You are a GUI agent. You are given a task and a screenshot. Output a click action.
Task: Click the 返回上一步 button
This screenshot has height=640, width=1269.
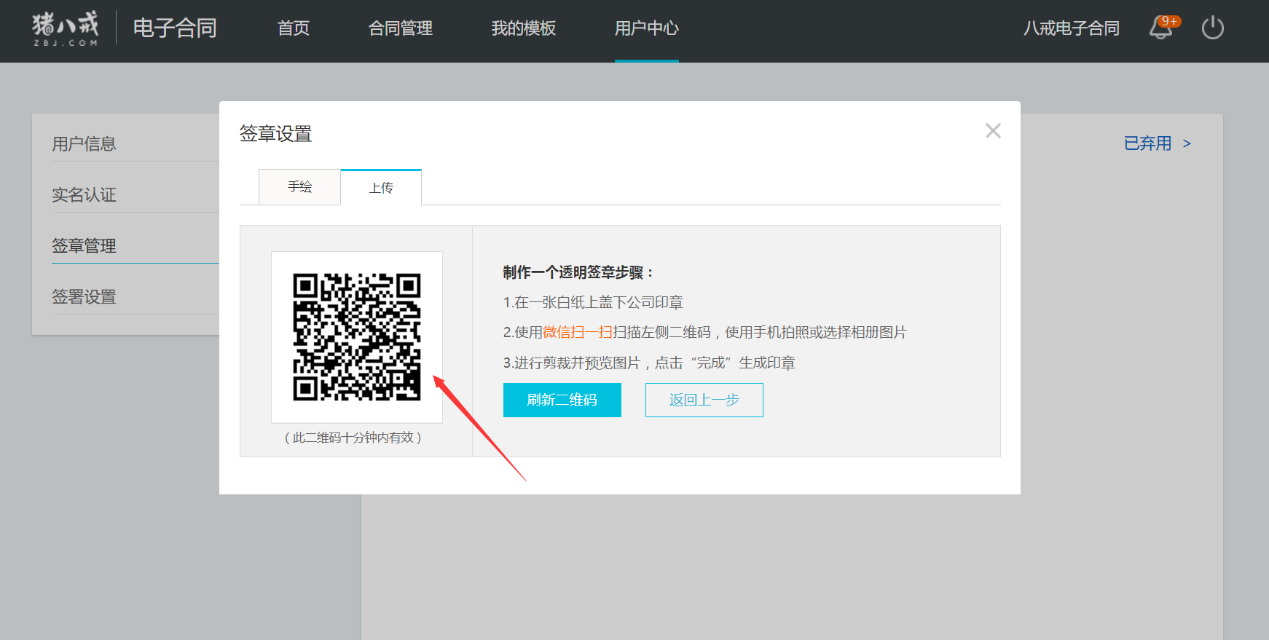[x=704, y=400]
